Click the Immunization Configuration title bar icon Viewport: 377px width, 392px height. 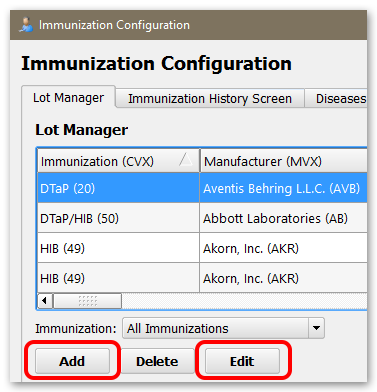point(26,25)
